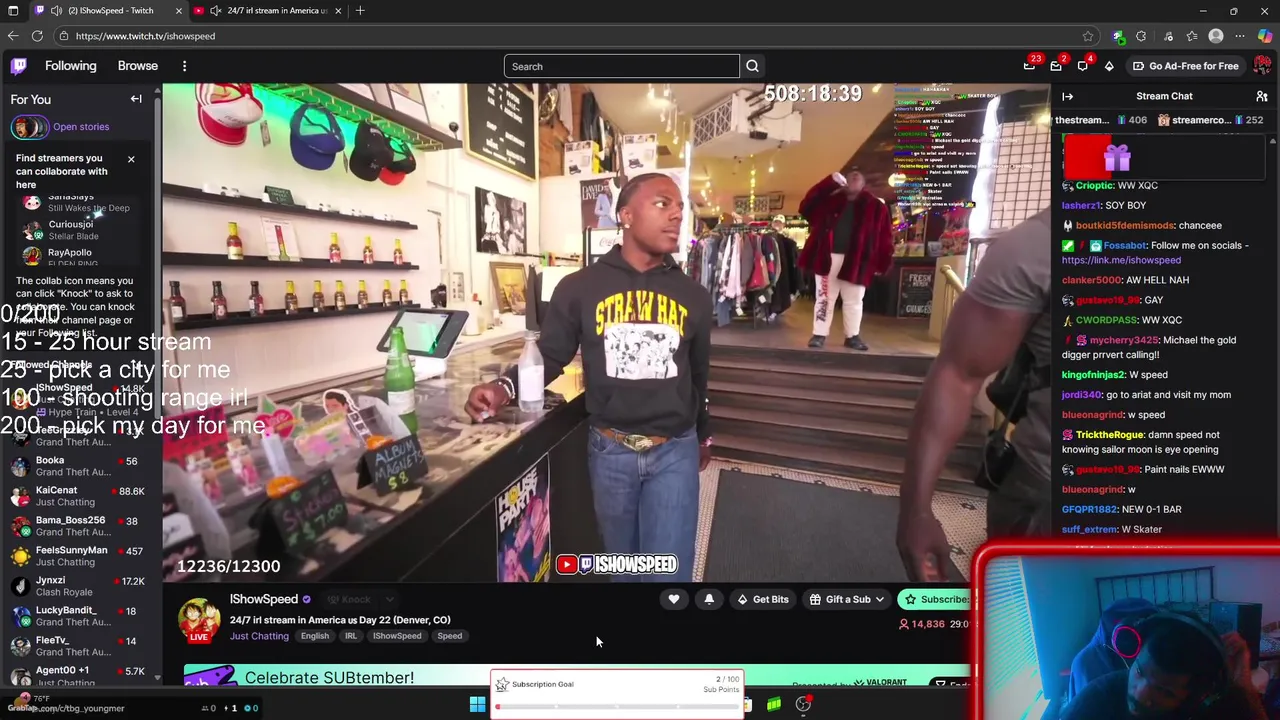The image size is (1280, 720).
Task: Open Booka channel in sidebar
Action: point(80,466)
